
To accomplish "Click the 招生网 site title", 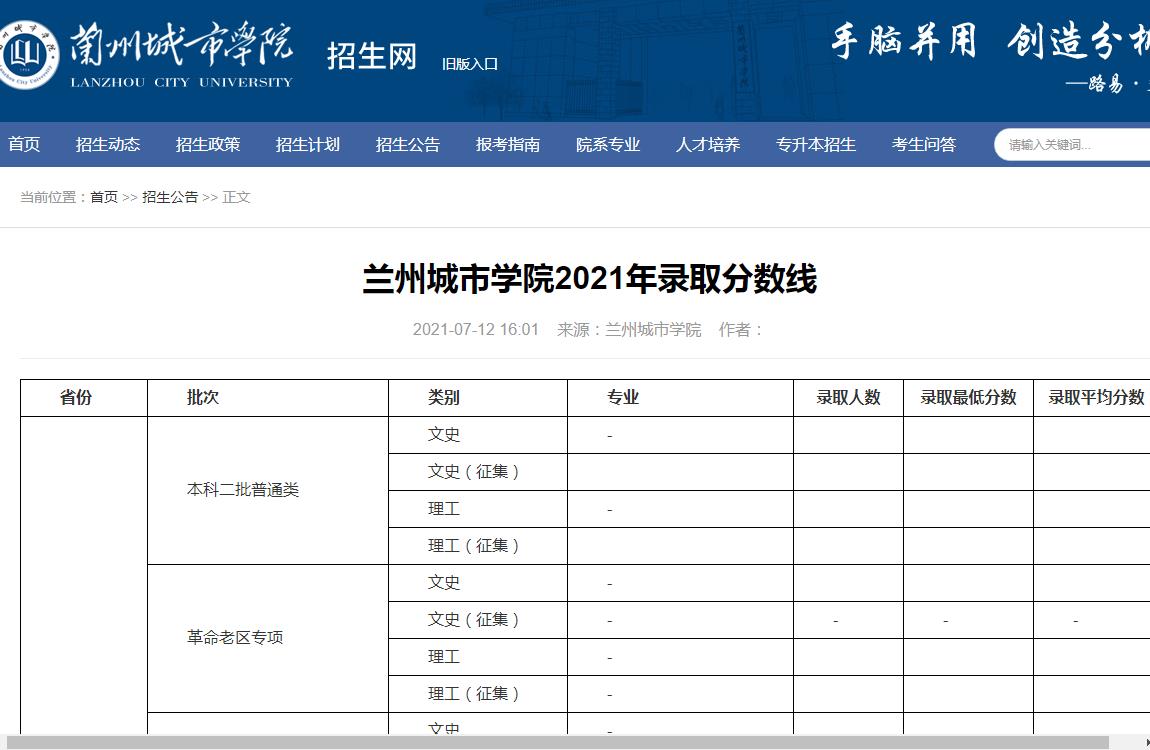I will (372, 56).
